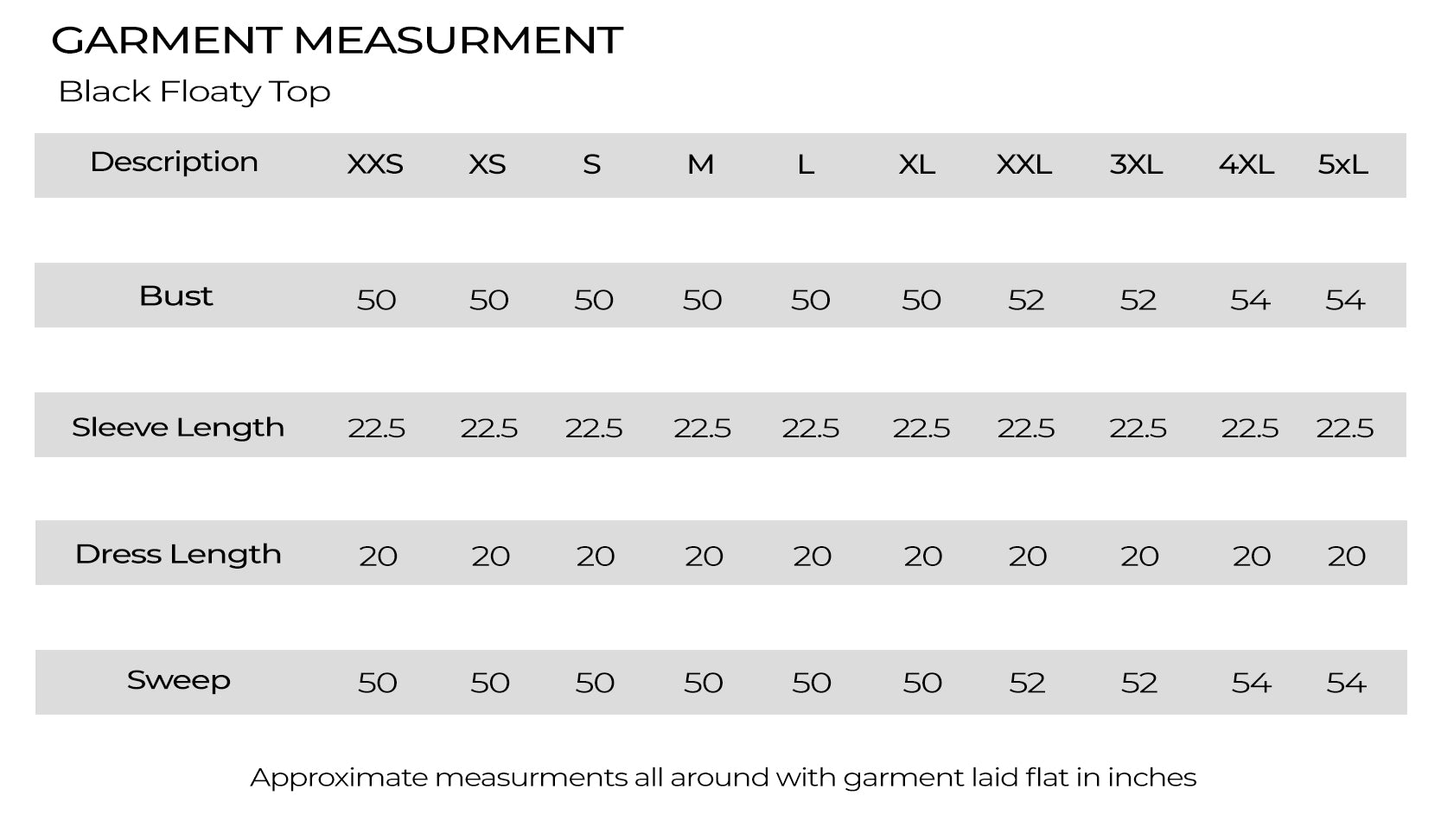Select Sweep value for size XL
Image resolution: width=1441 pixels, height=840 pixels.
(x=922, y=683)
